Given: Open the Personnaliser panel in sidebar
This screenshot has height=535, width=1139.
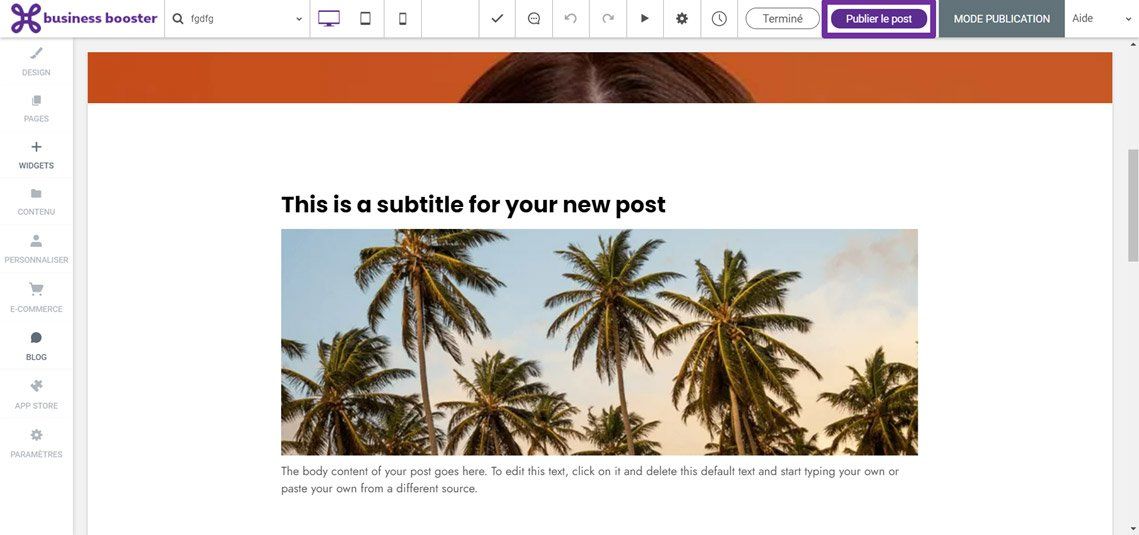Looking at the screenshot, I should [36, 249].
